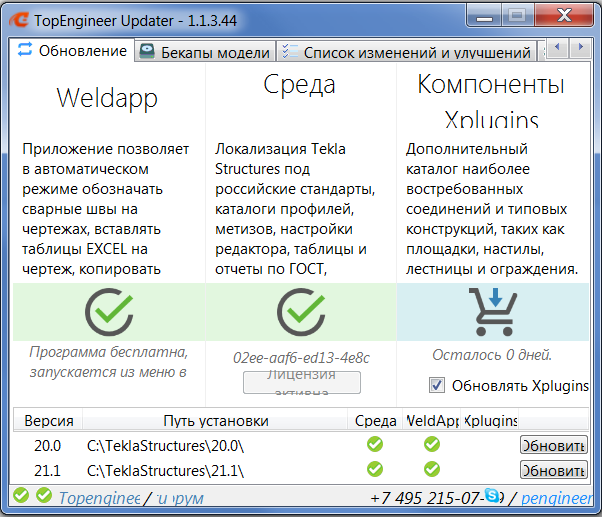This screenshot has width=602, height=517.
Task: Open Список изменений и улучшений tab
Action: click(407, 52)
